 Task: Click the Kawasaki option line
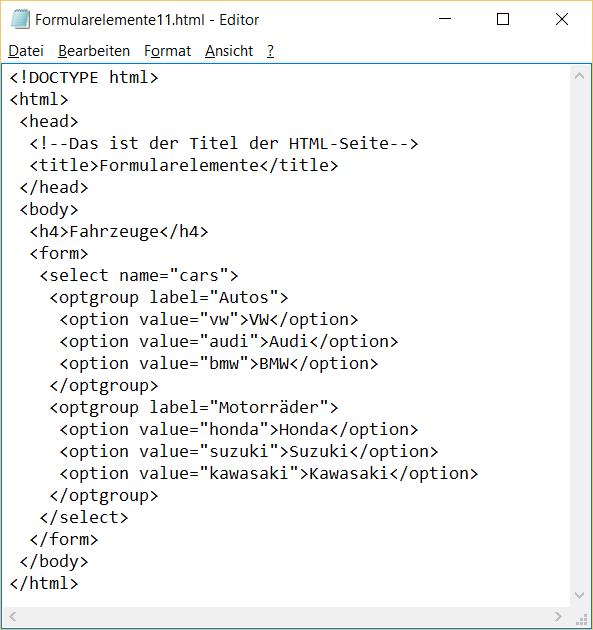[269, 474]
